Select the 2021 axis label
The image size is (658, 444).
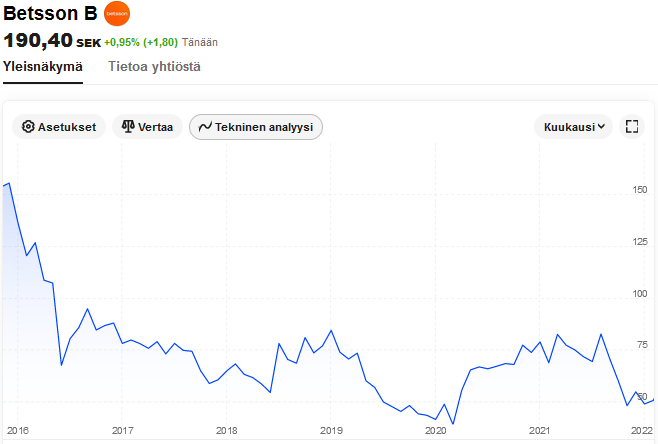[x=540, y=430]
